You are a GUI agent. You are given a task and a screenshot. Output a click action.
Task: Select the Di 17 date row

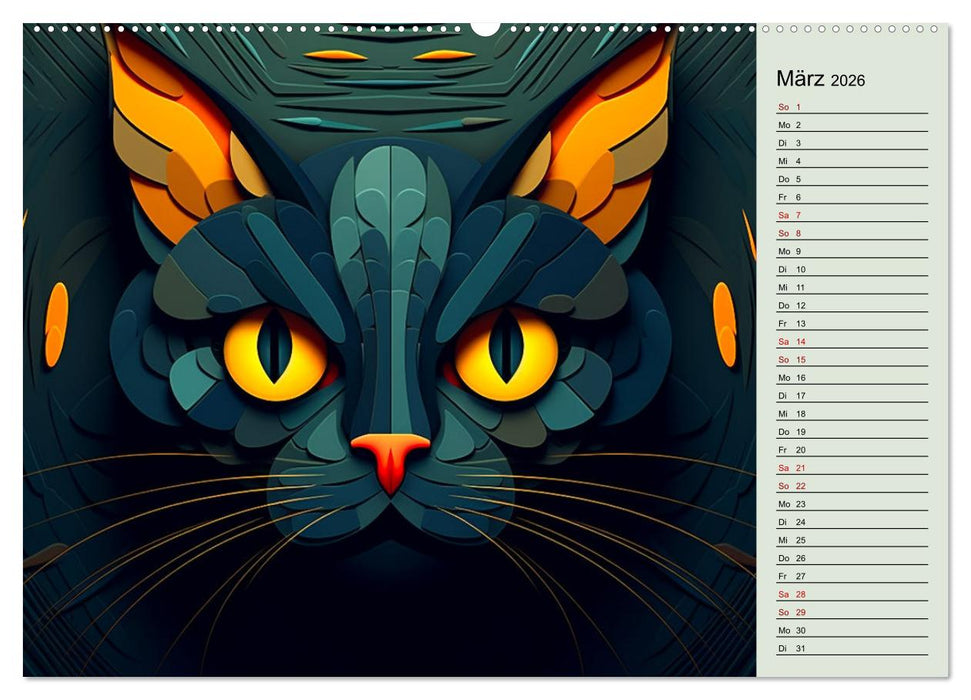pos(851,395)
